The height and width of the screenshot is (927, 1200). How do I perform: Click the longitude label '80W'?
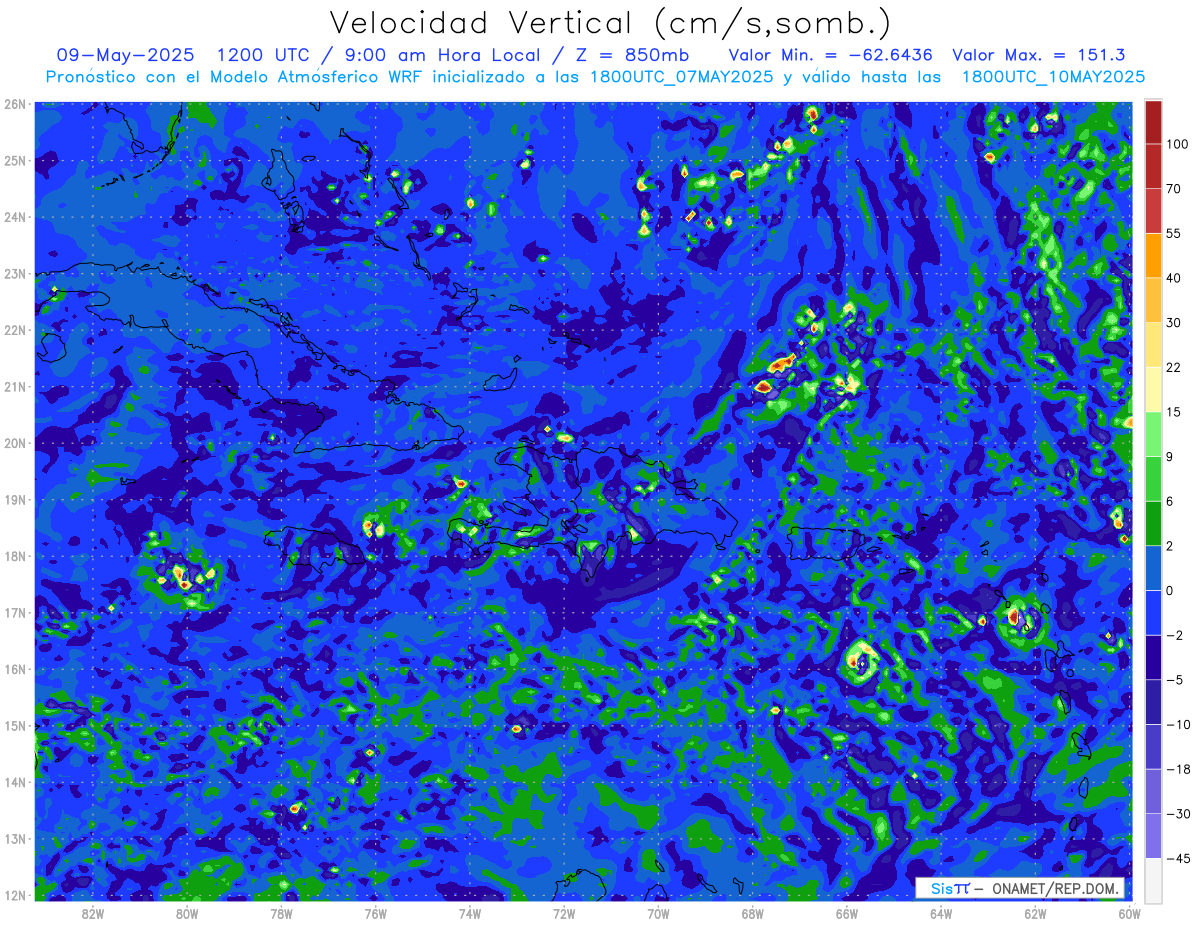[187, 913]
